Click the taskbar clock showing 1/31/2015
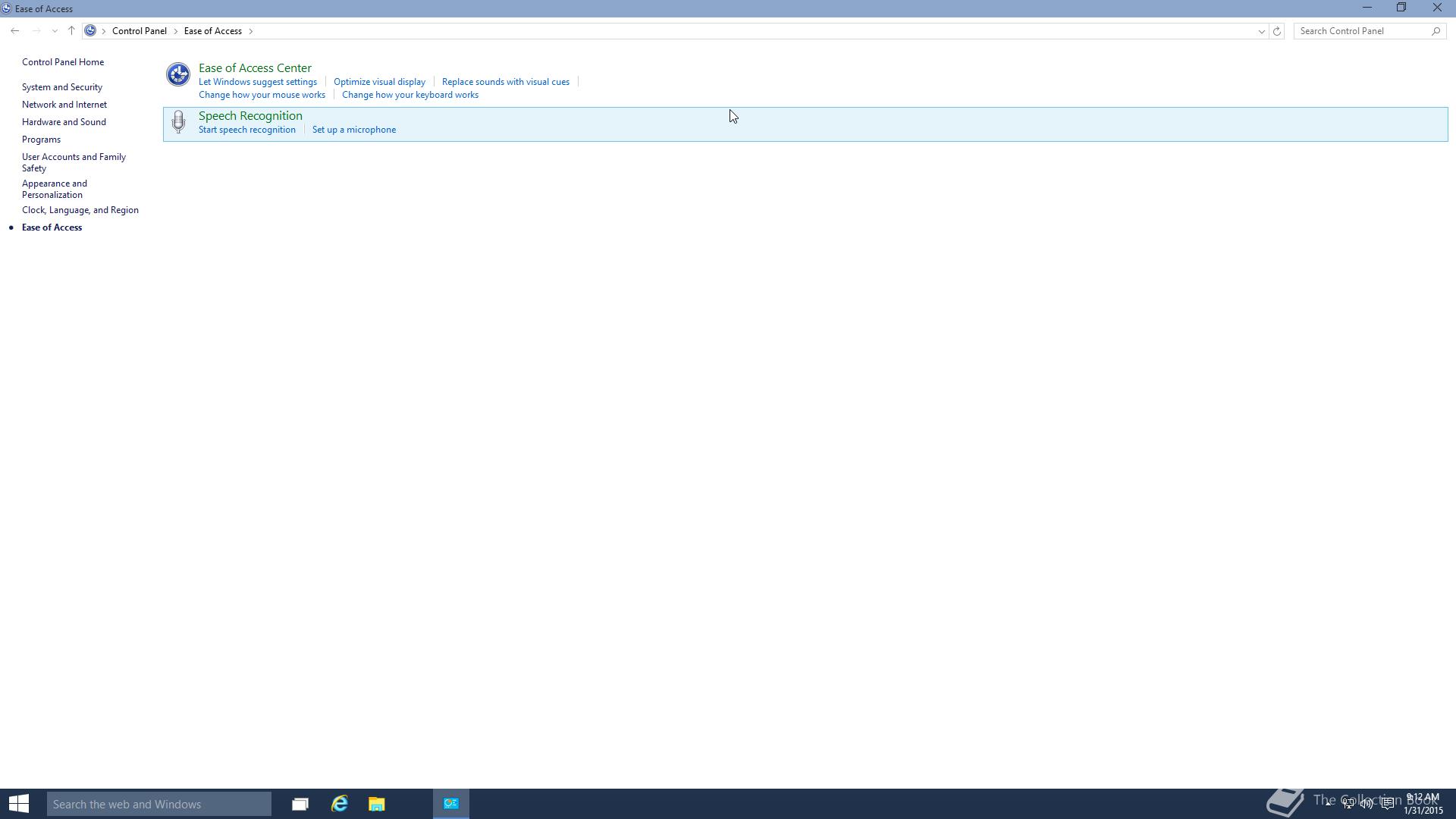 pos(1423,804)
